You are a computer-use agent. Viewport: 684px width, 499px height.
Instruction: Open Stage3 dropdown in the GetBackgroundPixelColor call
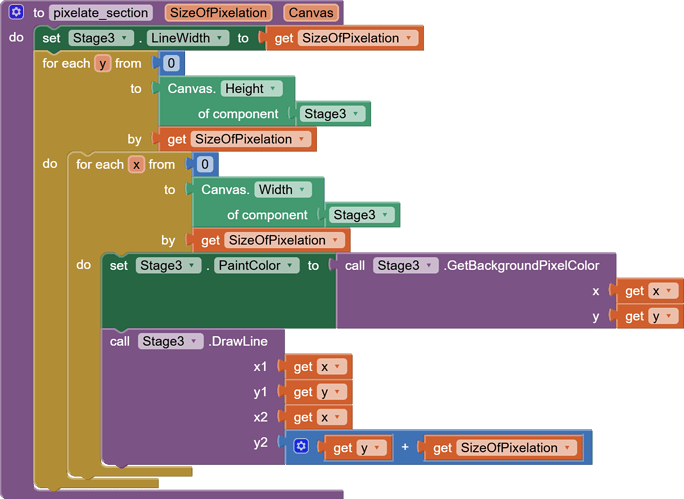[x=405, y=265]
